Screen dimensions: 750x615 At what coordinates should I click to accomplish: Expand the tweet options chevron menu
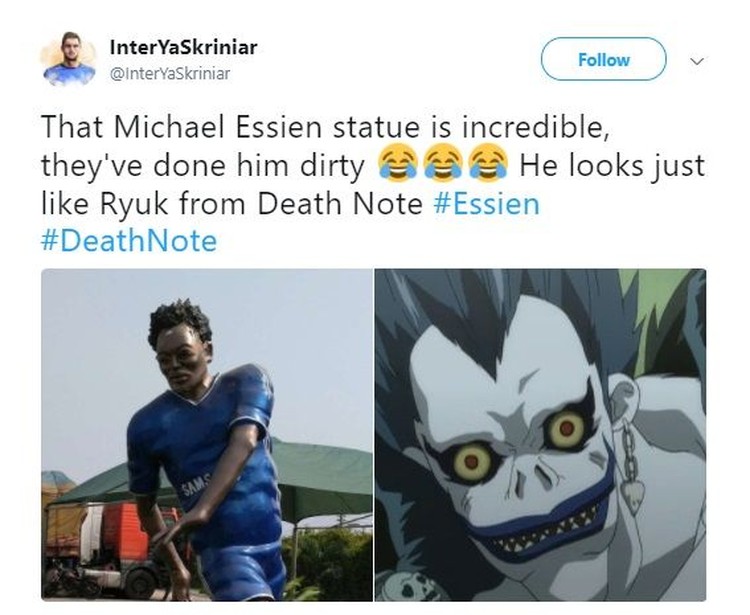pos(697,61)
